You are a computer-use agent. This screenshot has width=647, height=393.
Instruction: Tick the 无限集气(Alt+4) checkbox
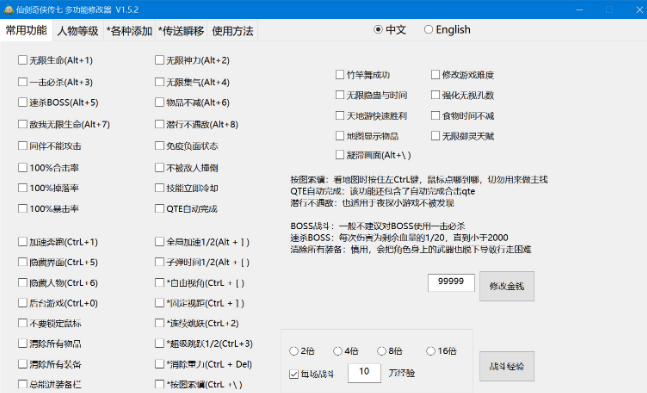pyautogui.click(x=160, y=82)
